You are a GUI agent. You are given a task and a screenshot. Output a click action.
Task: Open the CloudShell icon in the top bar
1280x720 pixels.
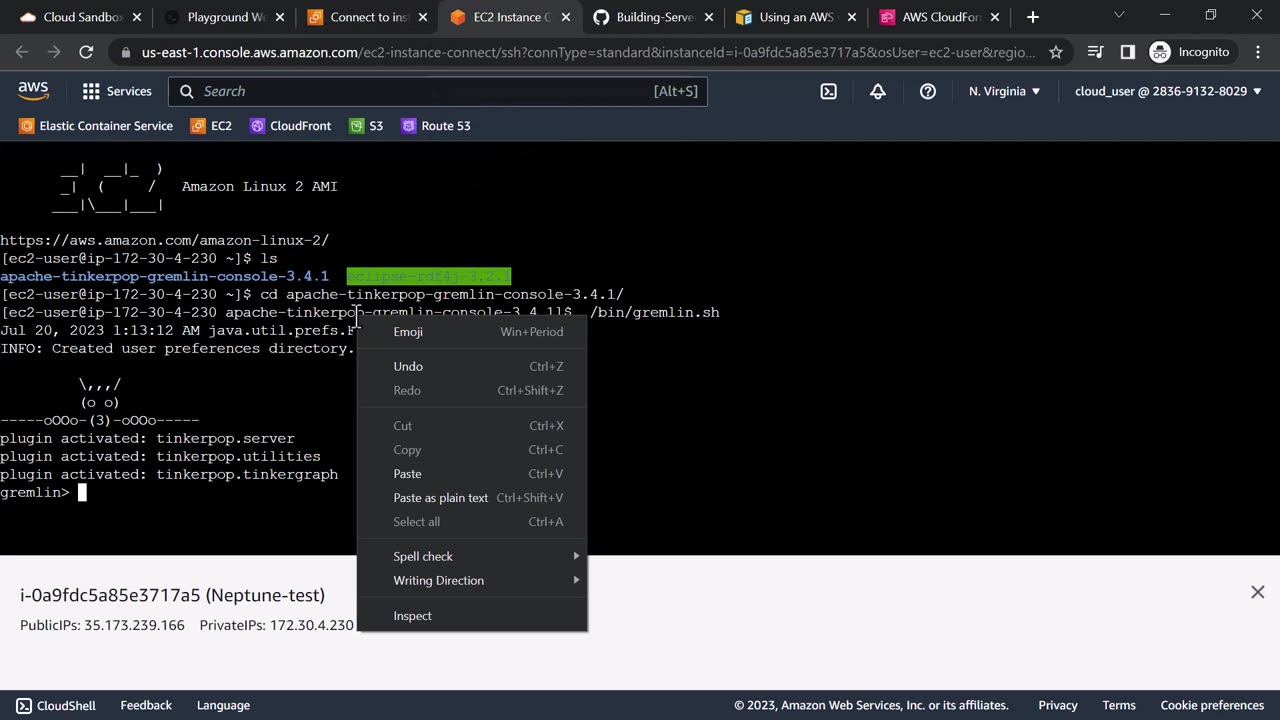coord(829,91)
